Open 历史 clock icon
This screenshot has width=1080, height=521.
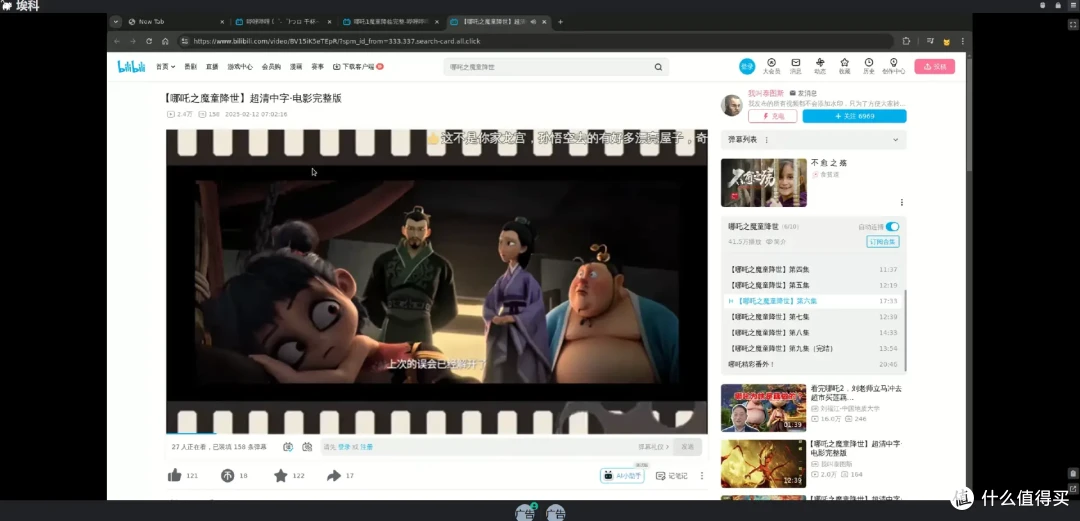869,66
